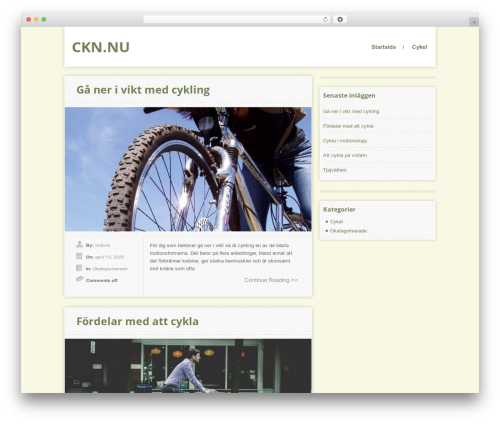Click the author person icon
The height and width of the screenshot is (423, 500).
(79, 244)
